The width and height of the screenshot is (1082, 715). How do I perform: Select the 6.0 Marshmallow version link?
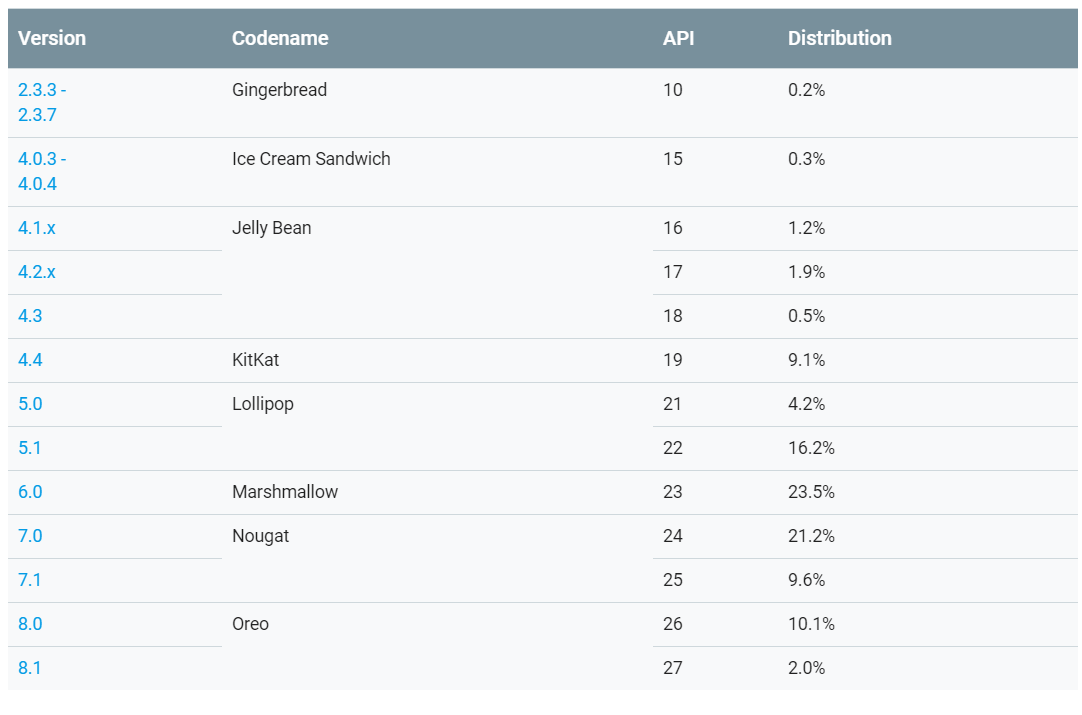tap(30, 492)
